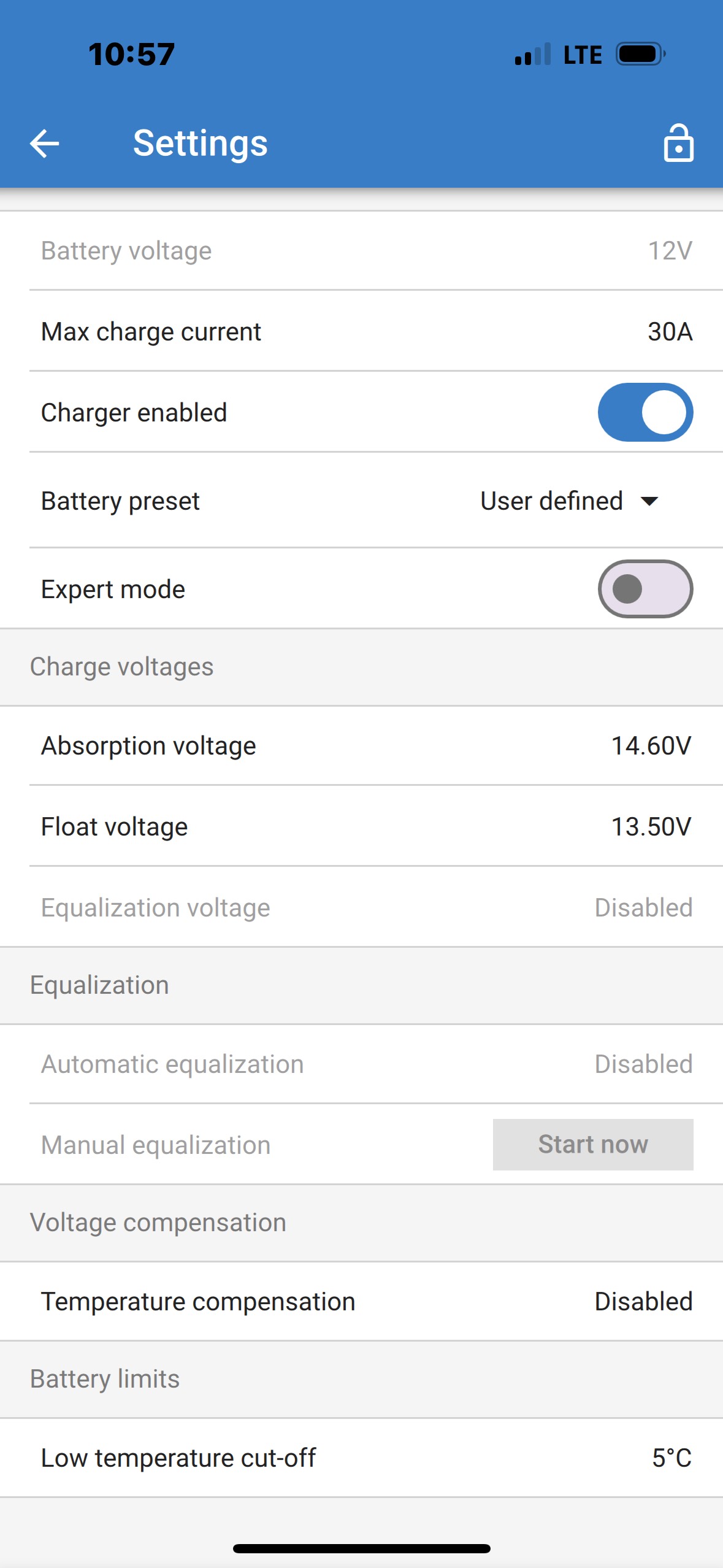Tap the Battery voltage row
This screenshot has height=1568, width=723.
point(361,251)
